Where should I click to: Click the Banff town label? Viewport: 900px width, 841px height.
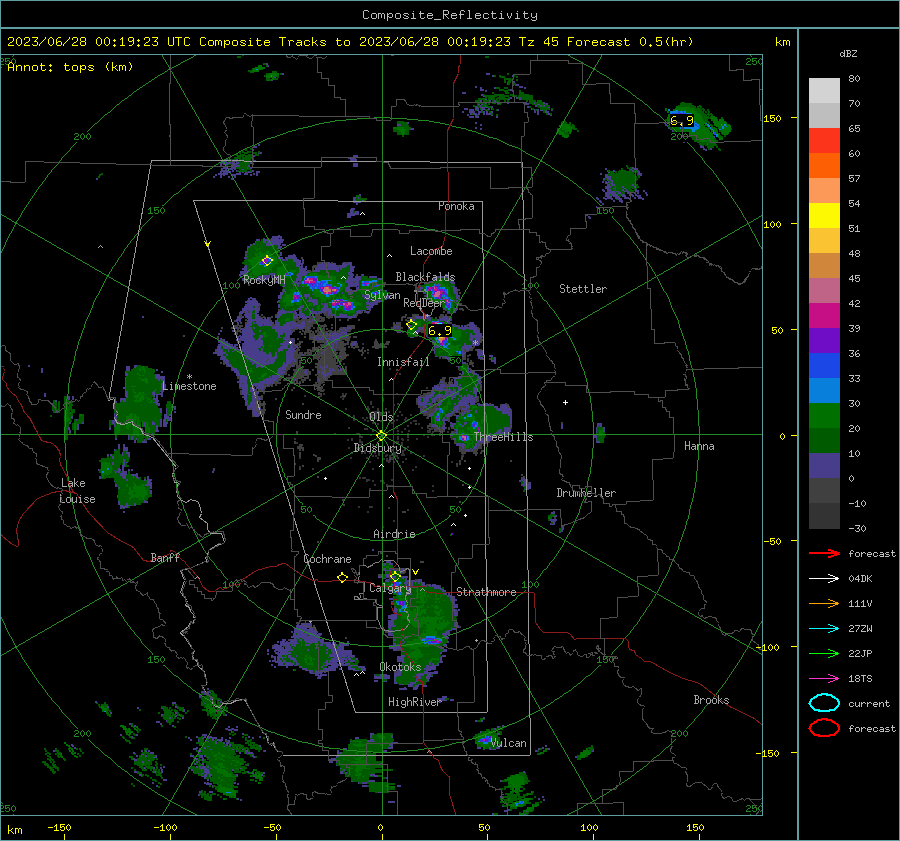point(165,557)
